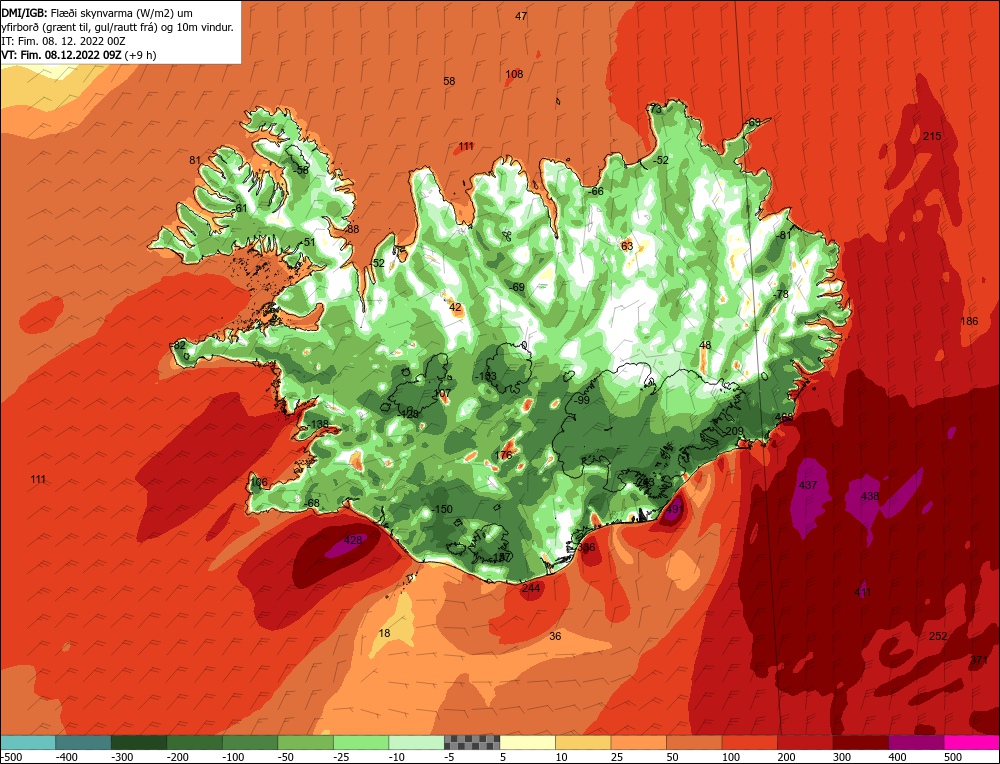
Task: Click the value -61 in the Westfjords
Action: pos(239,208)
